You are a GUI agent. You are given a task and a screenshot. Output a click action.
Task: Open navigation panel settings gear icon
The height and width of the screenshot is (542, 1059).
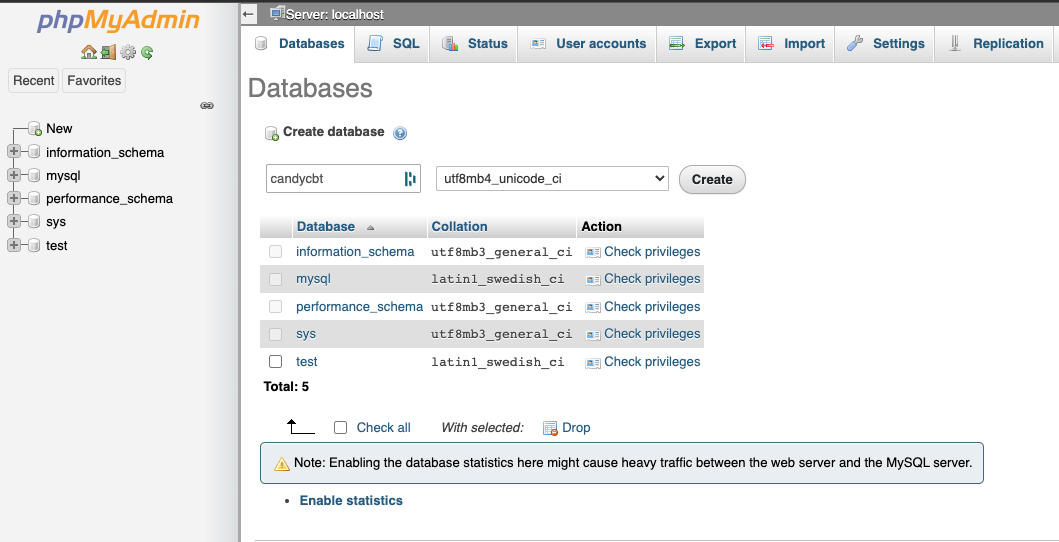tap(128, 52)
